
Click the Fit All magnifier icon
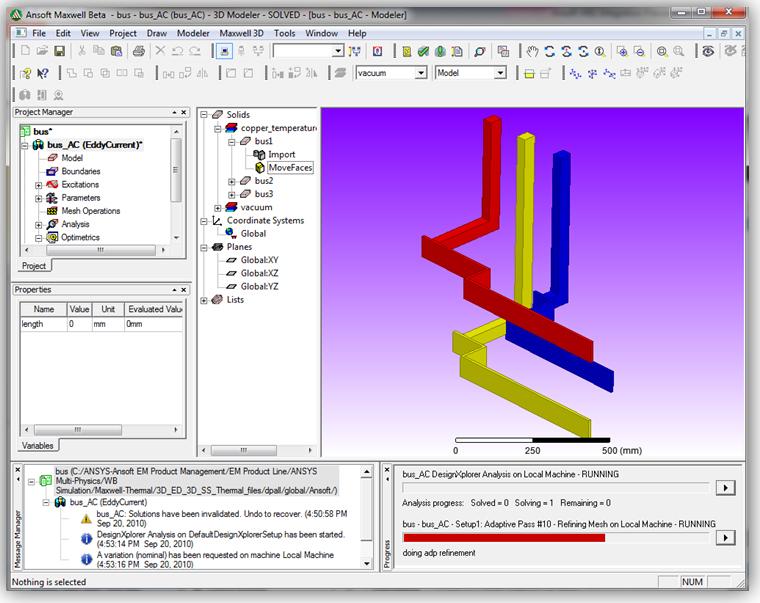point(662,51)
